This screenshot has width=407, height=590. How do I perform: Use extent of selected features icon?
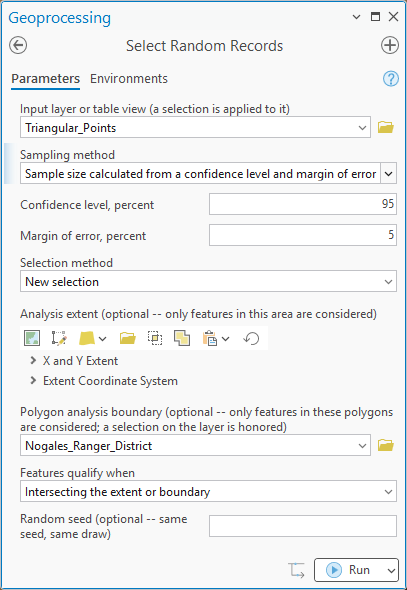coord(155,338)
